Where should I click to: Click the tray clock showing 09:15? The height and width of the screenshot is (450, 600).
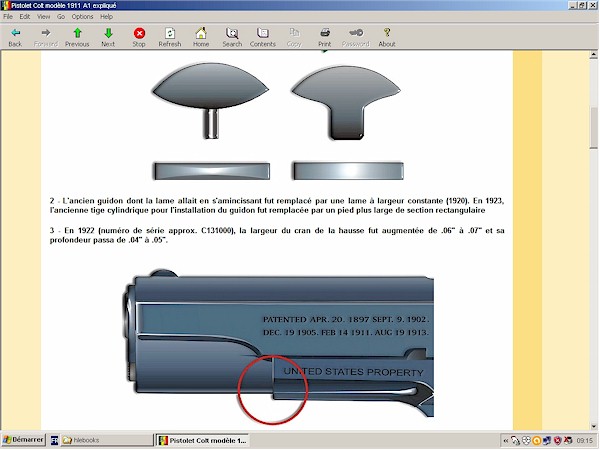(x=584, y=441)
